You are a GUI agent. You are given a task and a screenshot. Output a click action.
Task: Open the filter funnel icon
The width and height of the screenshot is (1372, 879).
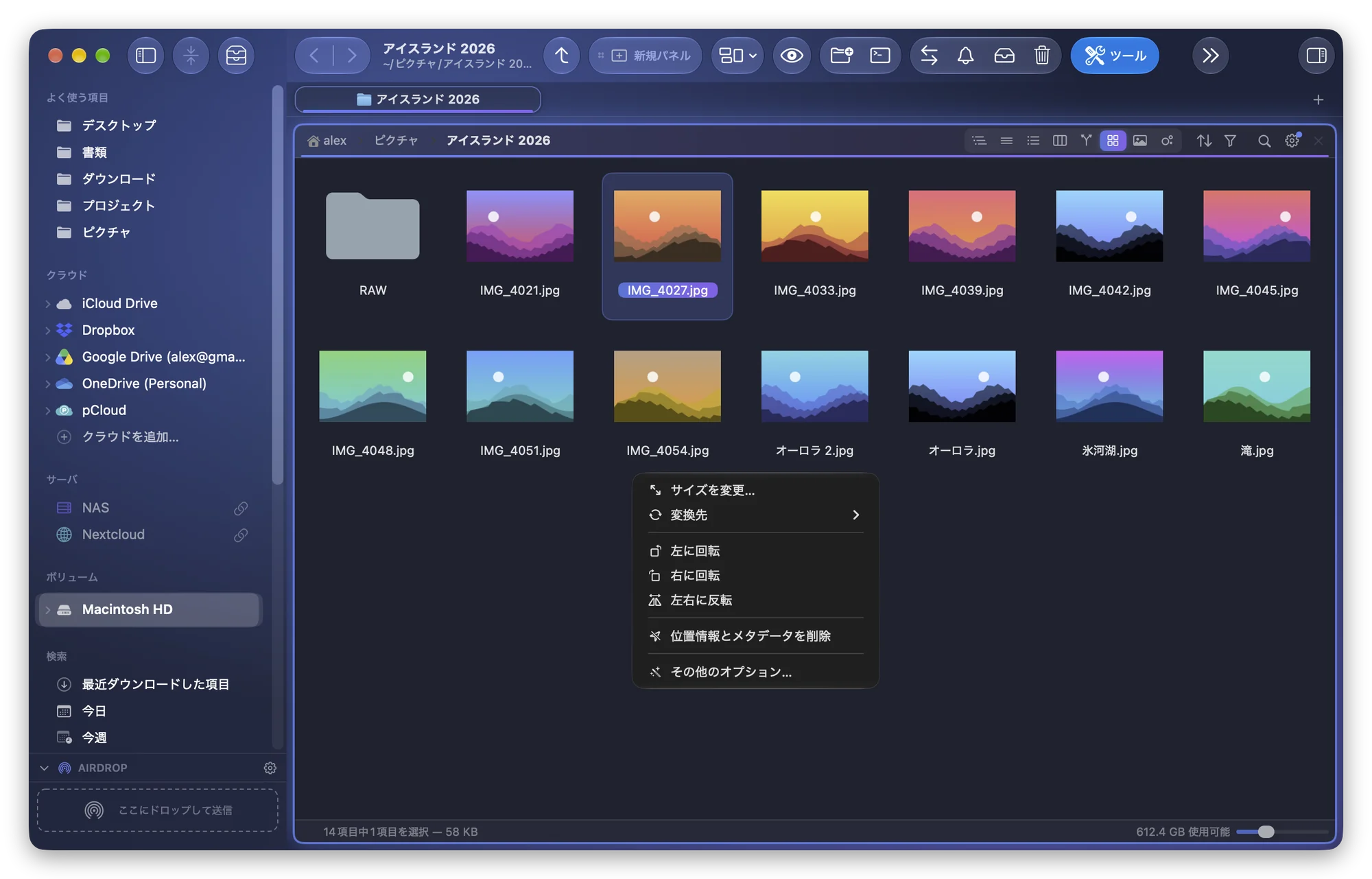(1230, 141)
